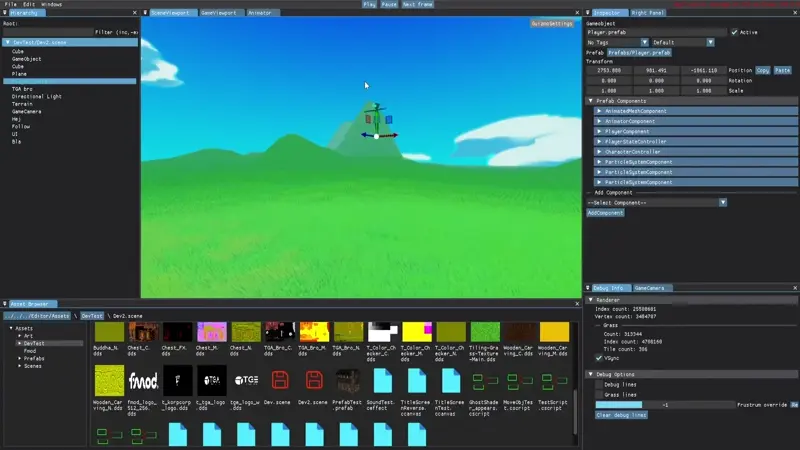800x450 pixels.
Task: Expand the Prefabs folder in asset tree
Action: 20,359
